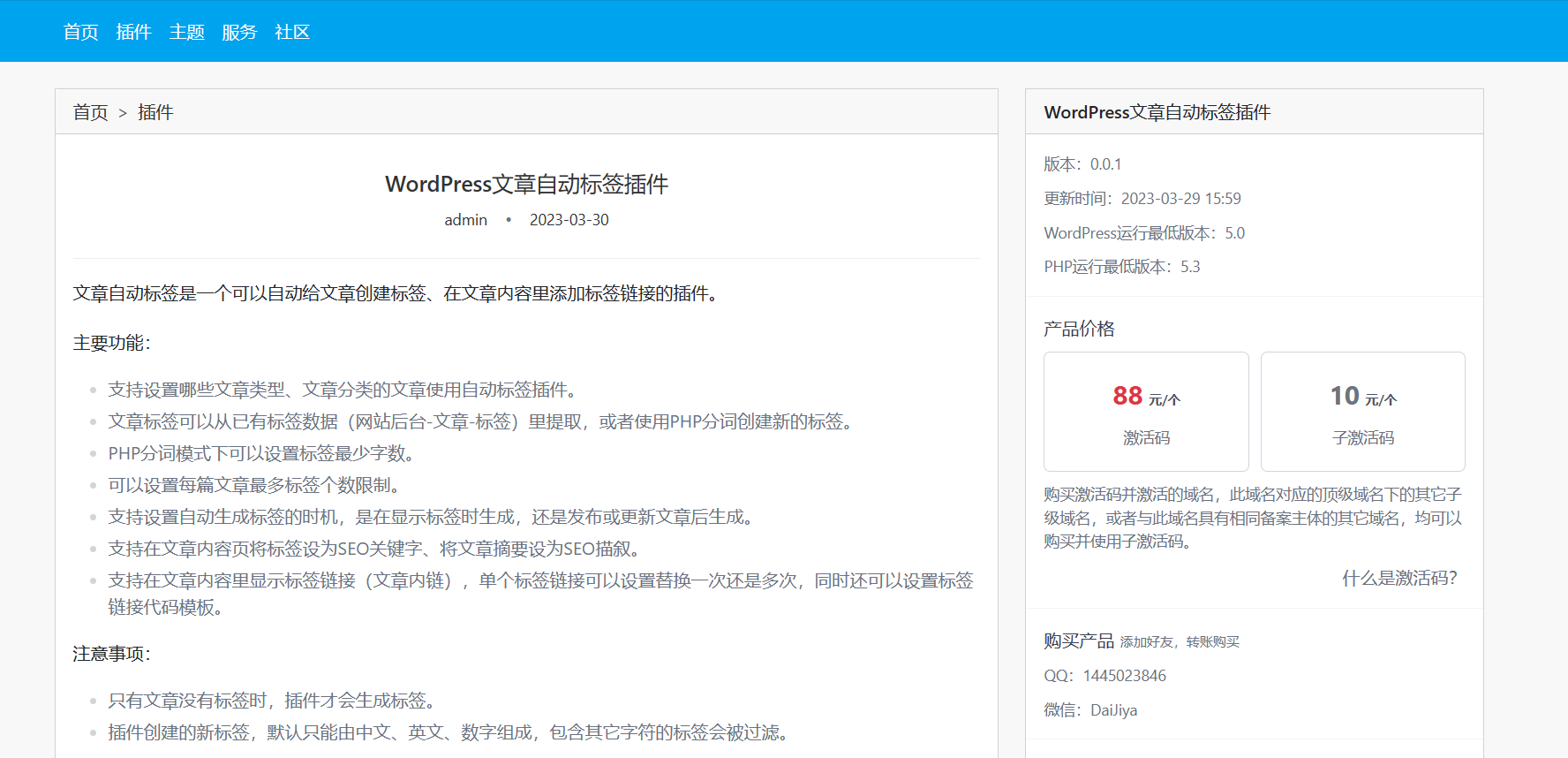The height and width of the screenshot is (758, 1568).
Task: Go to 首页 via the breadcrumb
Action: [90, 112]
